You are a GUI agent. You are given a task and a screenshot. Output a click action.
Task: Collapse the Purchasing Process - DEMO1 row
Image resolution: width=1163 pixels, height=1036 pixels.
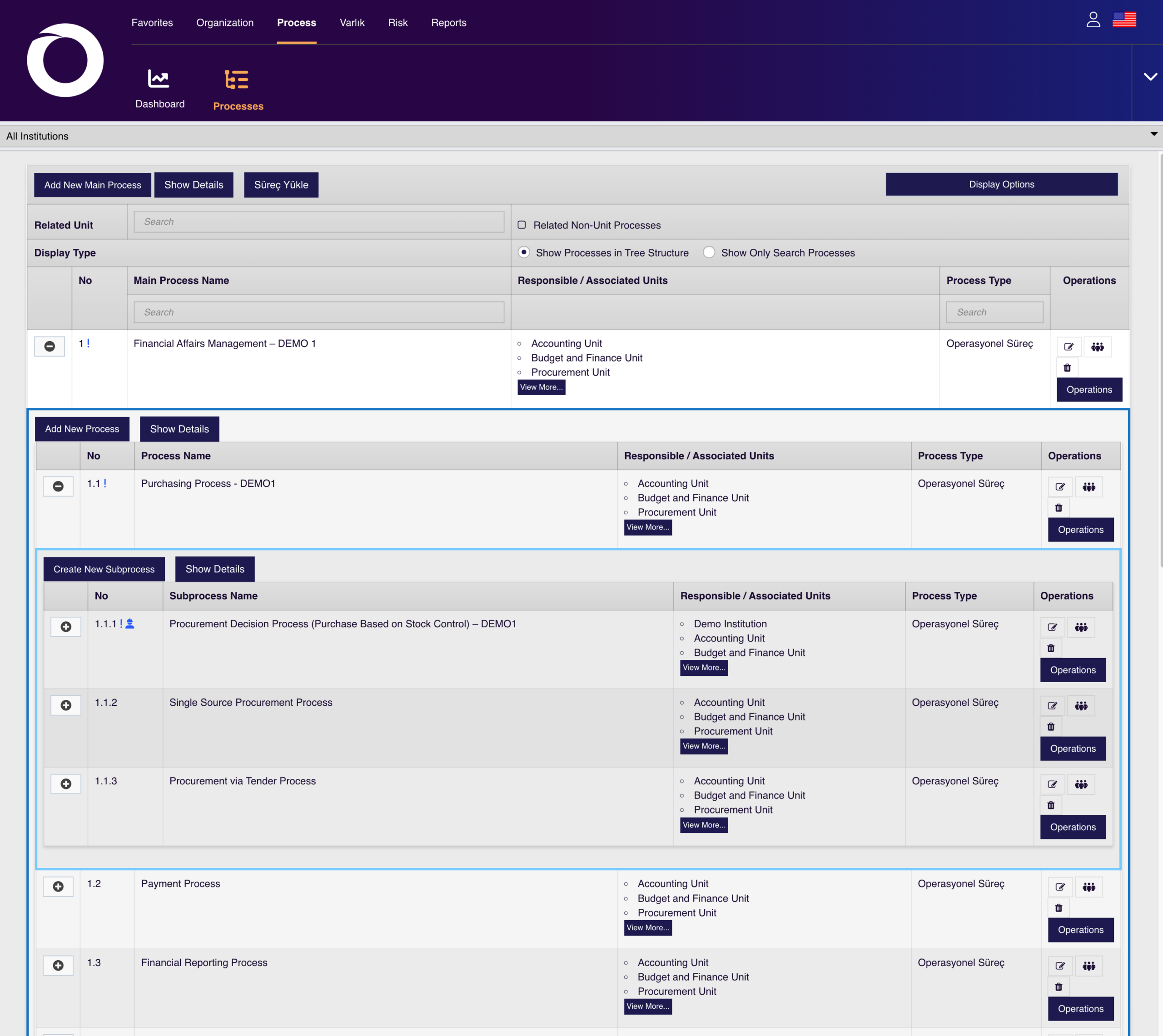[x=58, y=487]
